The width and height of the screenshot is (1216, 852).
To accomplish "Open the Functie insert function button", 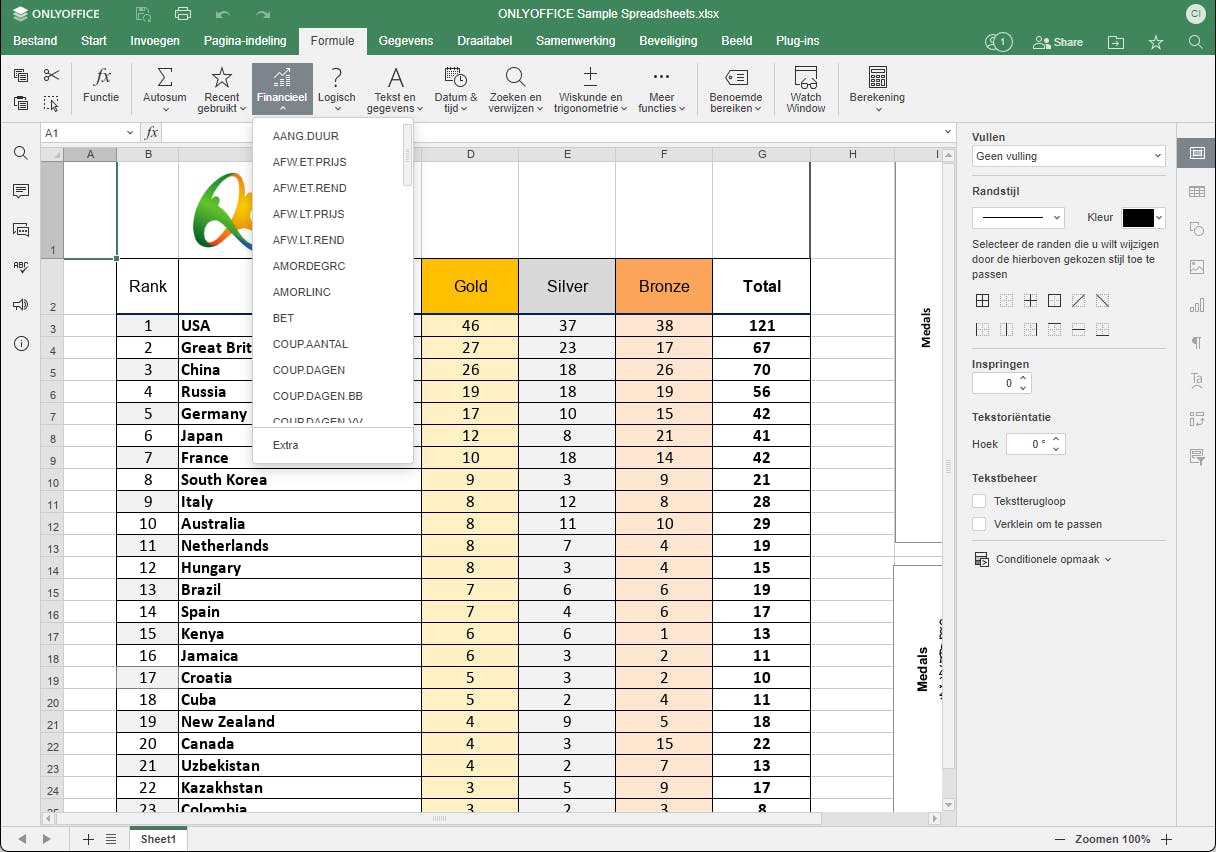I will point(101,86).
